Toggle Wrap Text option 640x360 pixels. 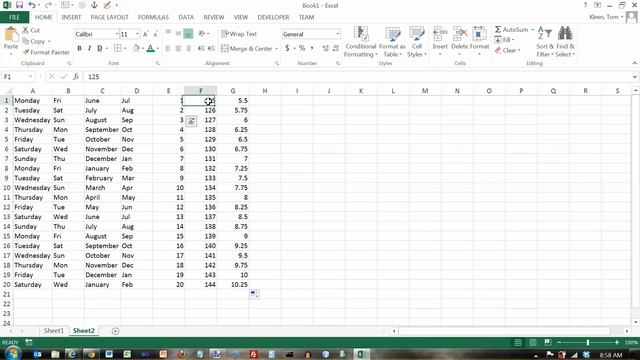[x=239, y=34]
